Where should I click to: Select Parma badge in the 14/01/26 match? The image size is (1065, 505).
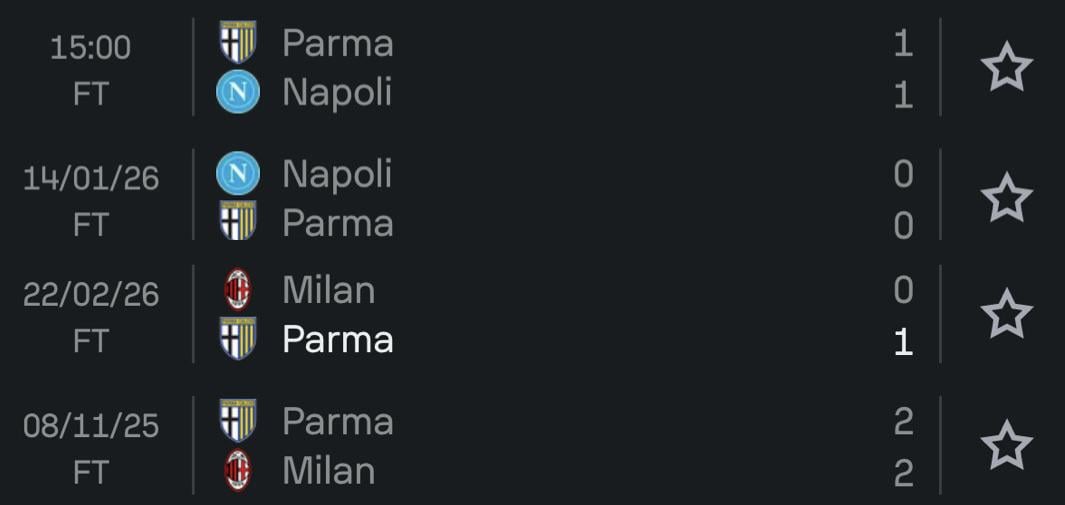coord(238,222)
